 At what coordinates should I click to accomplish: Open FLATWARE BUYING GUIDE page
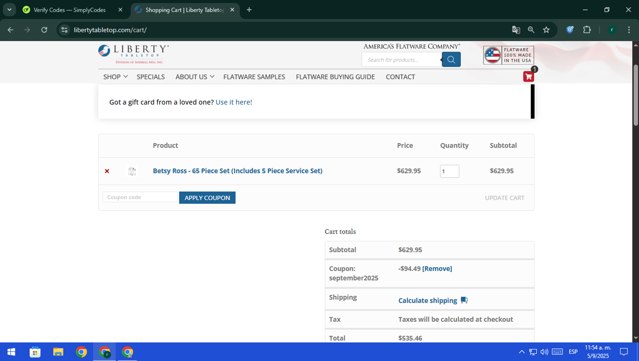[335, 77]
